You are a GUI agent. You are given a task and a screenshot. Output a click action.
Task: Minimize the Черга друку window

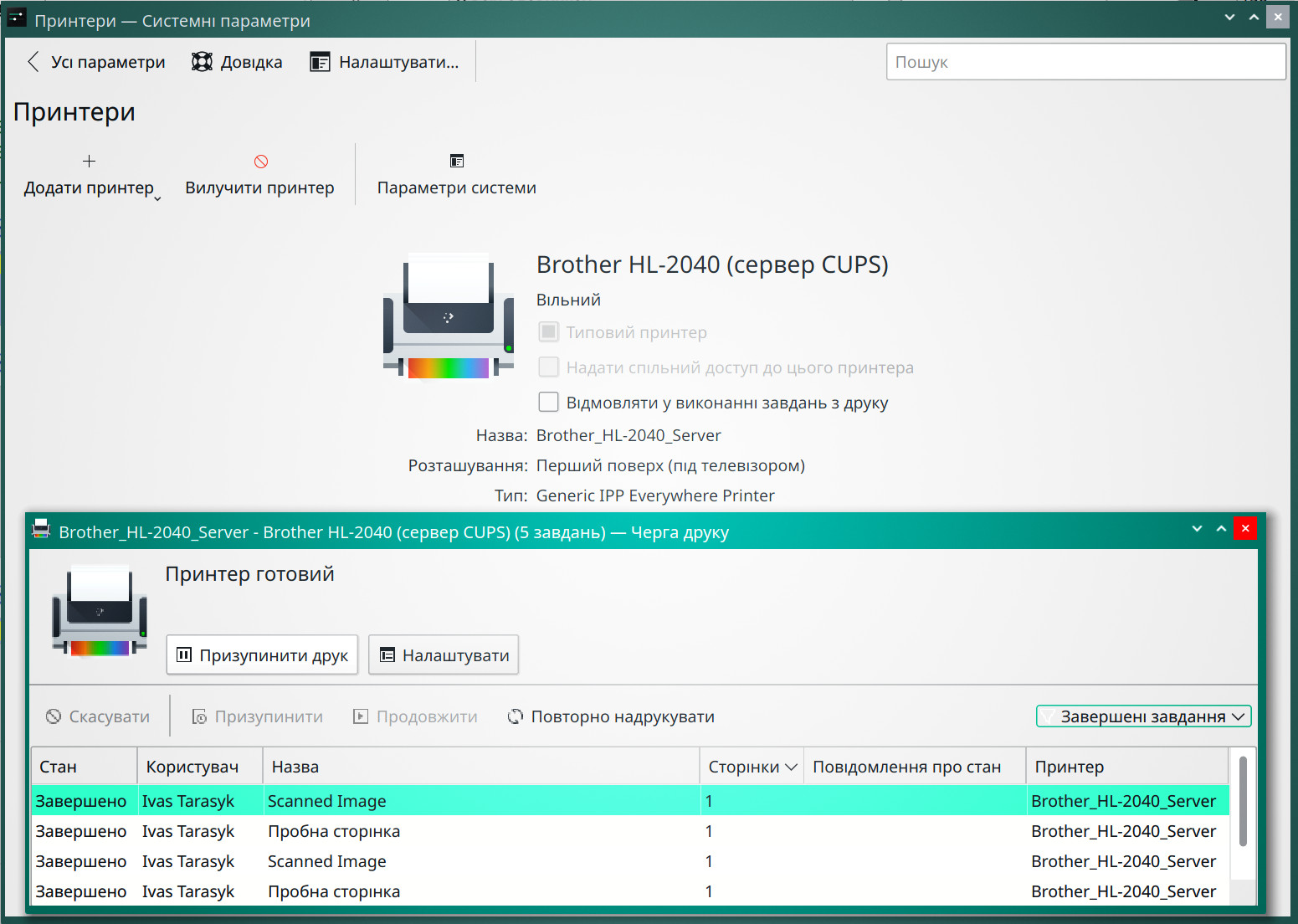[1197, 529]
